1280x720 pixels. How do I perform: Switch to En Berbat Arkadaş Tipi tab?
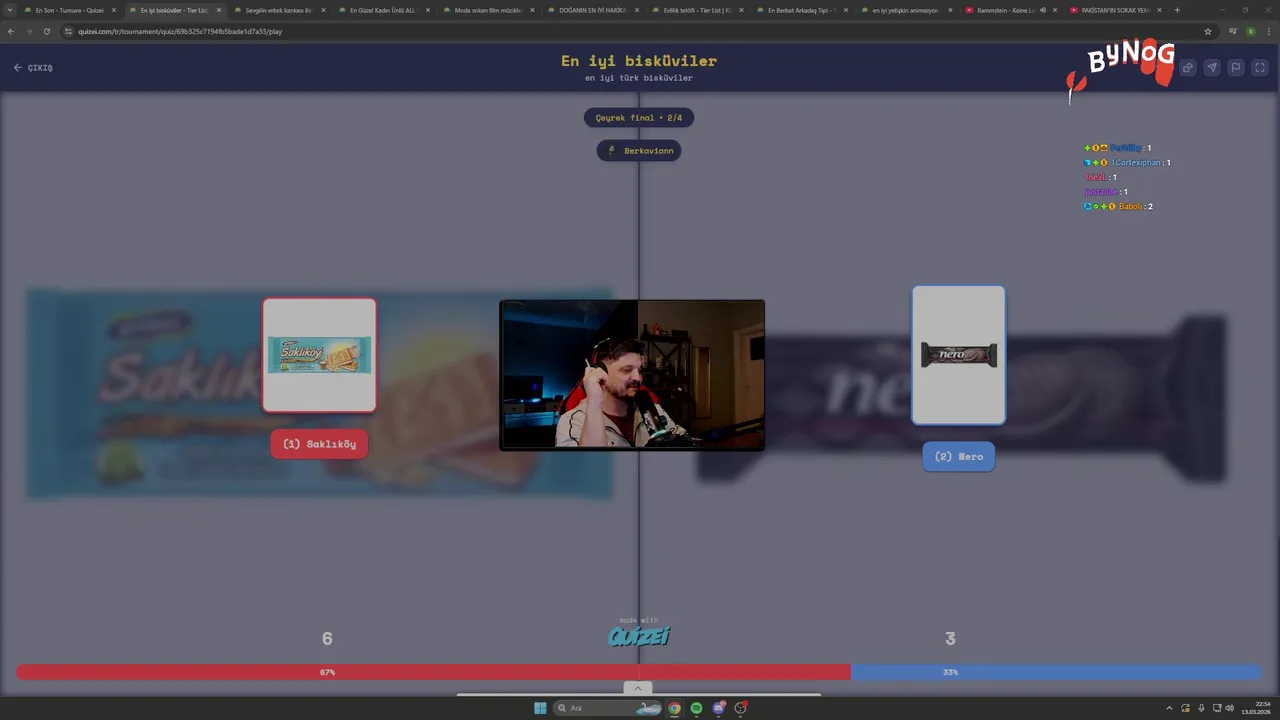(x=801, y=10)
